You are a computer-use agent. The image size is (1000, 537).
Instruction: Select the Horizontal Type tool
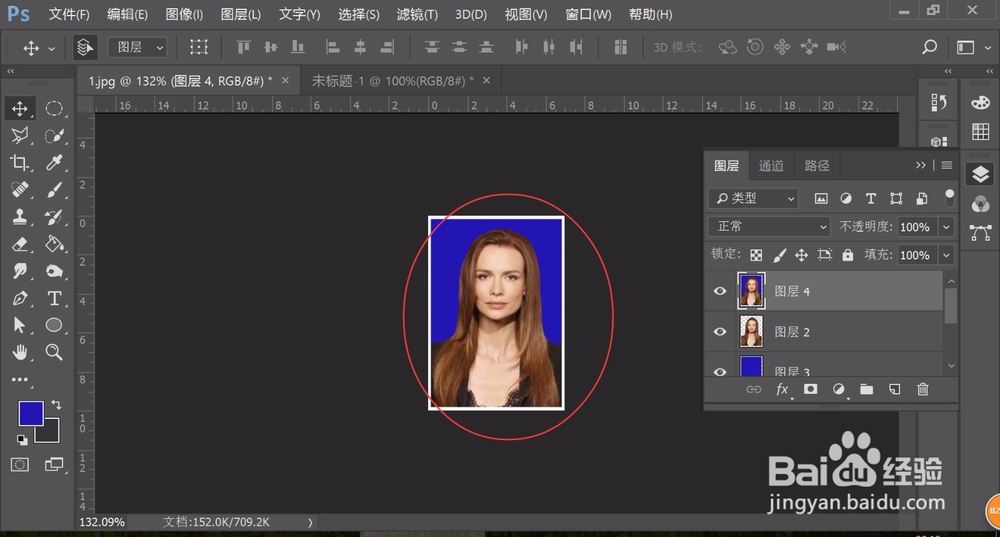click(54, 298)
